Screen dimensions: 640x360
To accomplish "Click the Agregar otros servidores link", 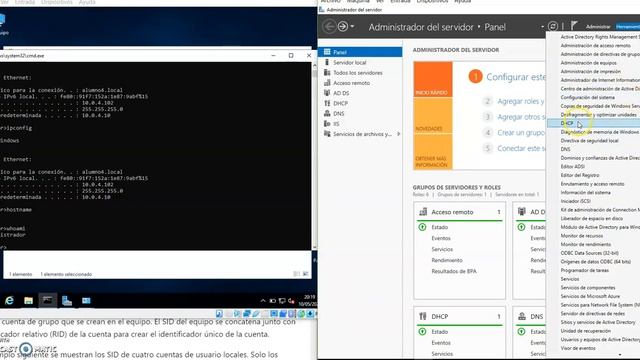I will tap(521, 117).
